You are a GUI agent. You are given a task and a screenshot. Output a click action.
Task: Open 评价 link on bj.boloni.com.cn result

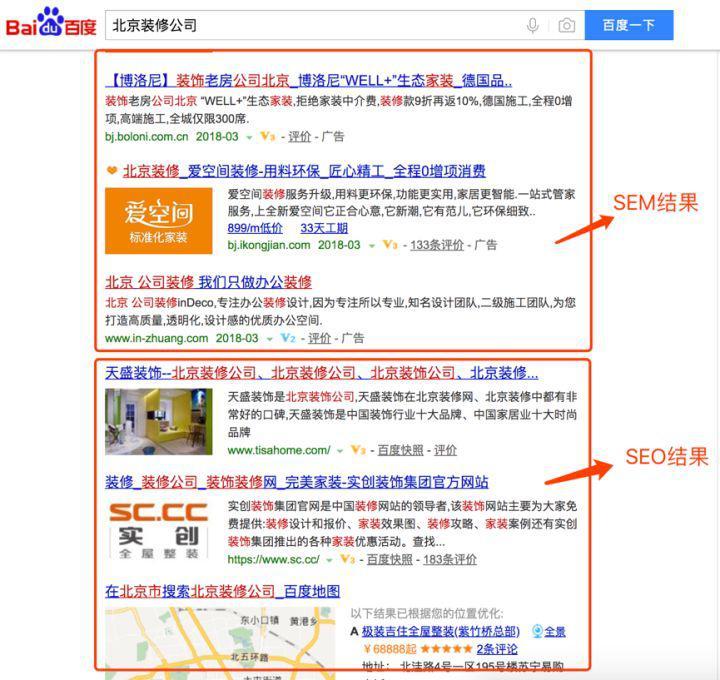click(x=299, y=136)
